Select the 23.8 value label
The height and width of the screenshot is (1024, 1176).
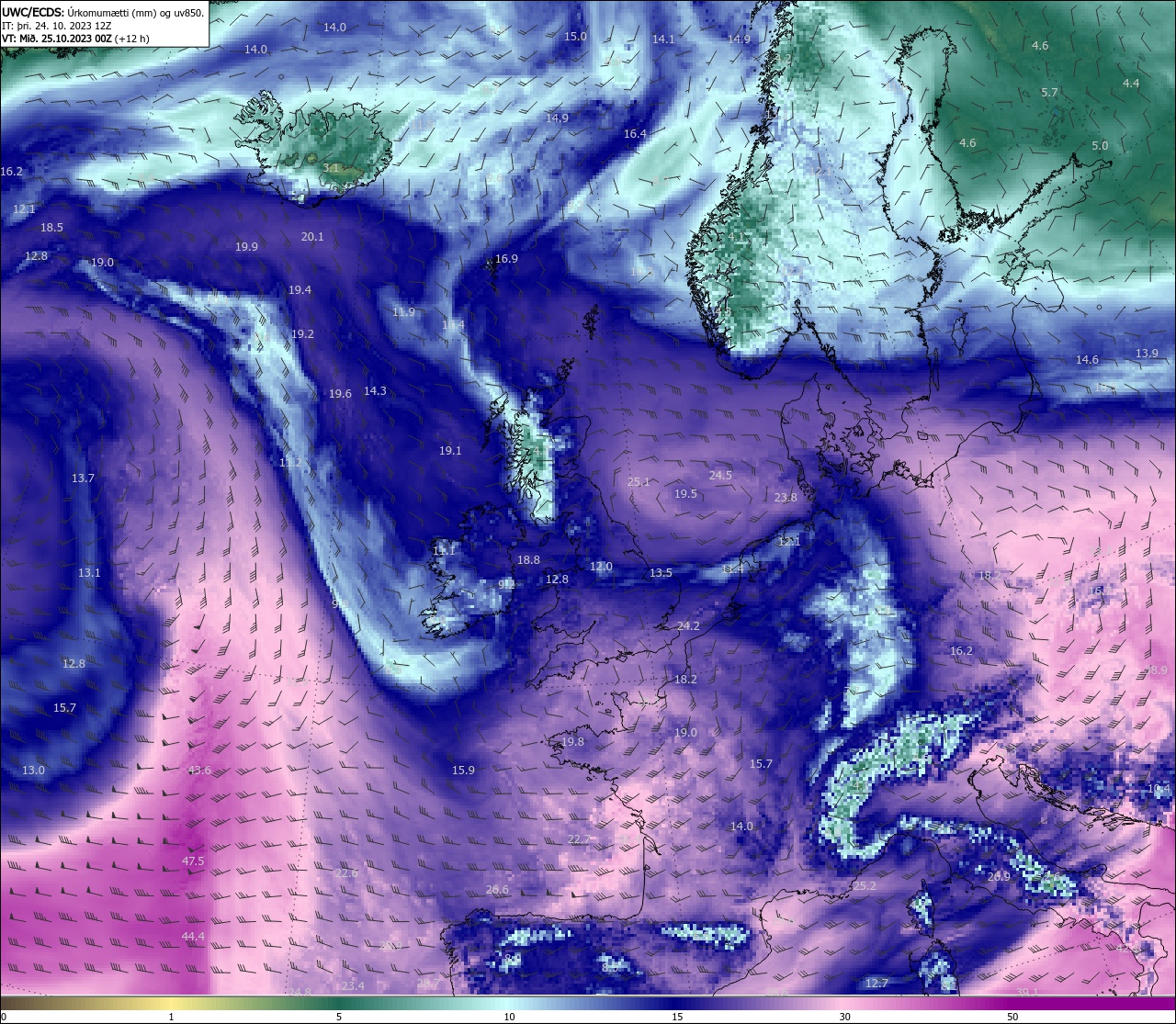click(x=786, y=498)
